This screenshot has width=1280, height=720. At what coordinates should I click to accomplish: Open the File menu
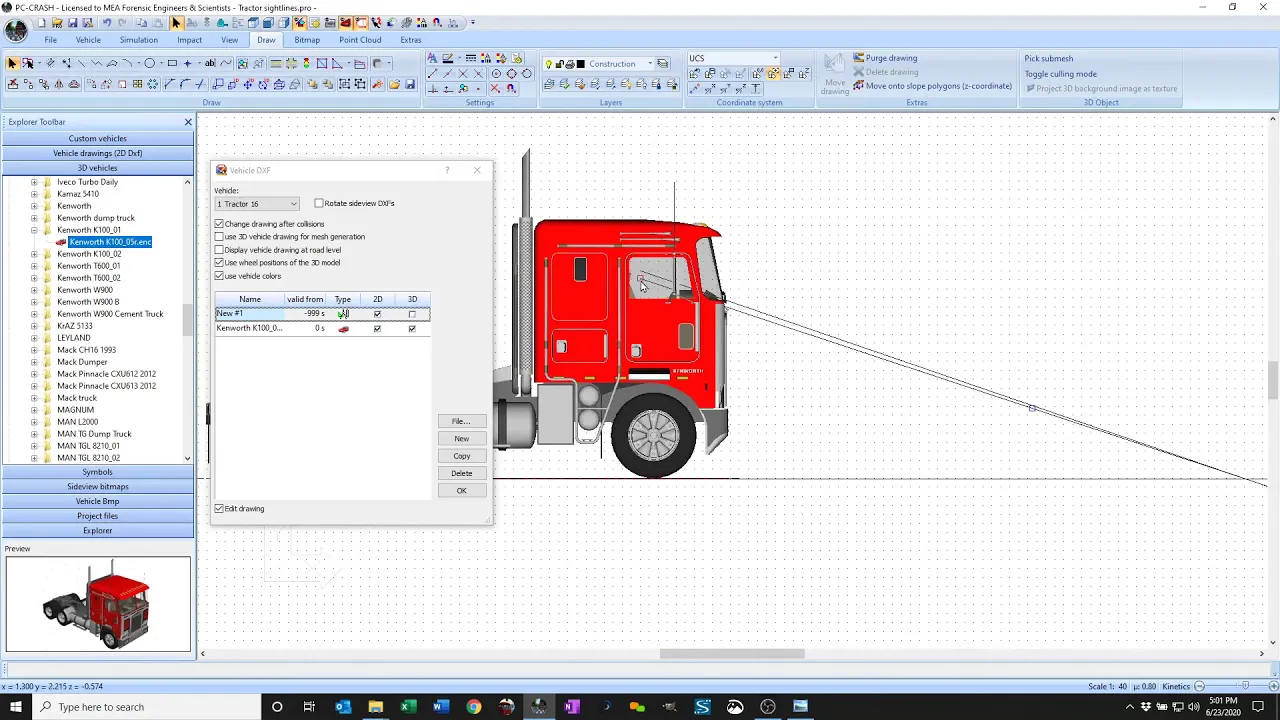click(50, 40)
